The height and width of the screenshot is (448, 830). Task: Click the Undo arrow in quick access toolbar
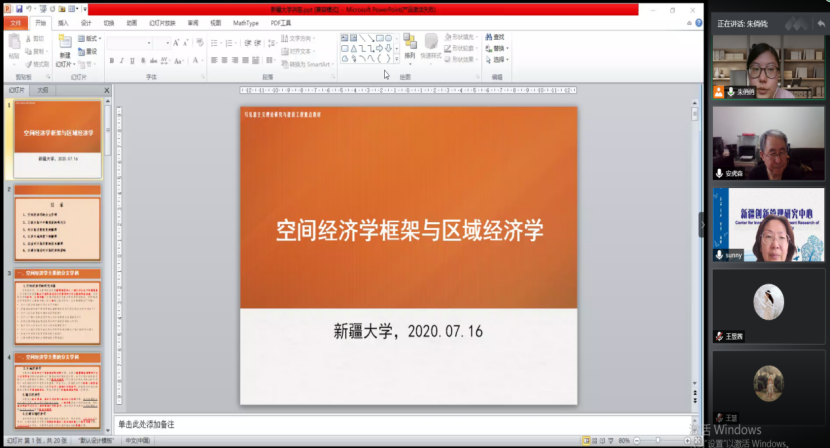(x=30, y=9)
